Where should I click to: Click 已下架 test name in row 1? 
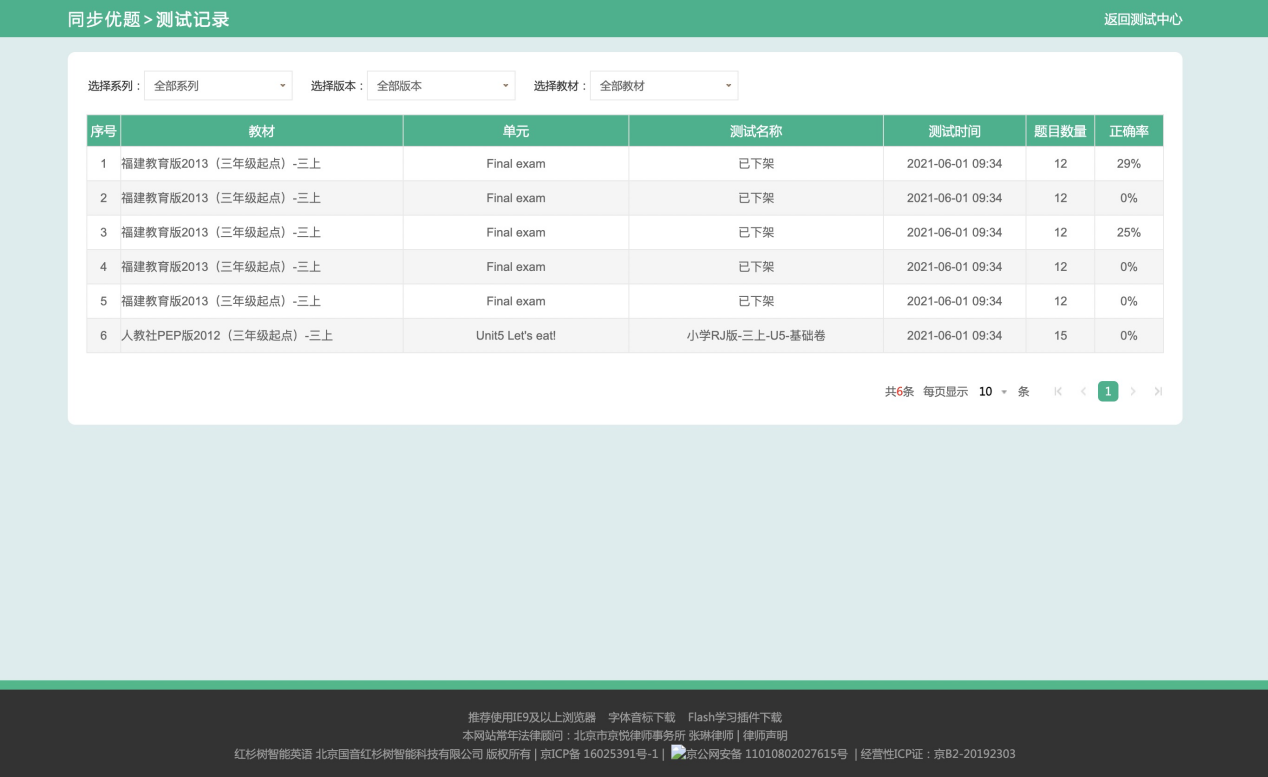(756, 164)
